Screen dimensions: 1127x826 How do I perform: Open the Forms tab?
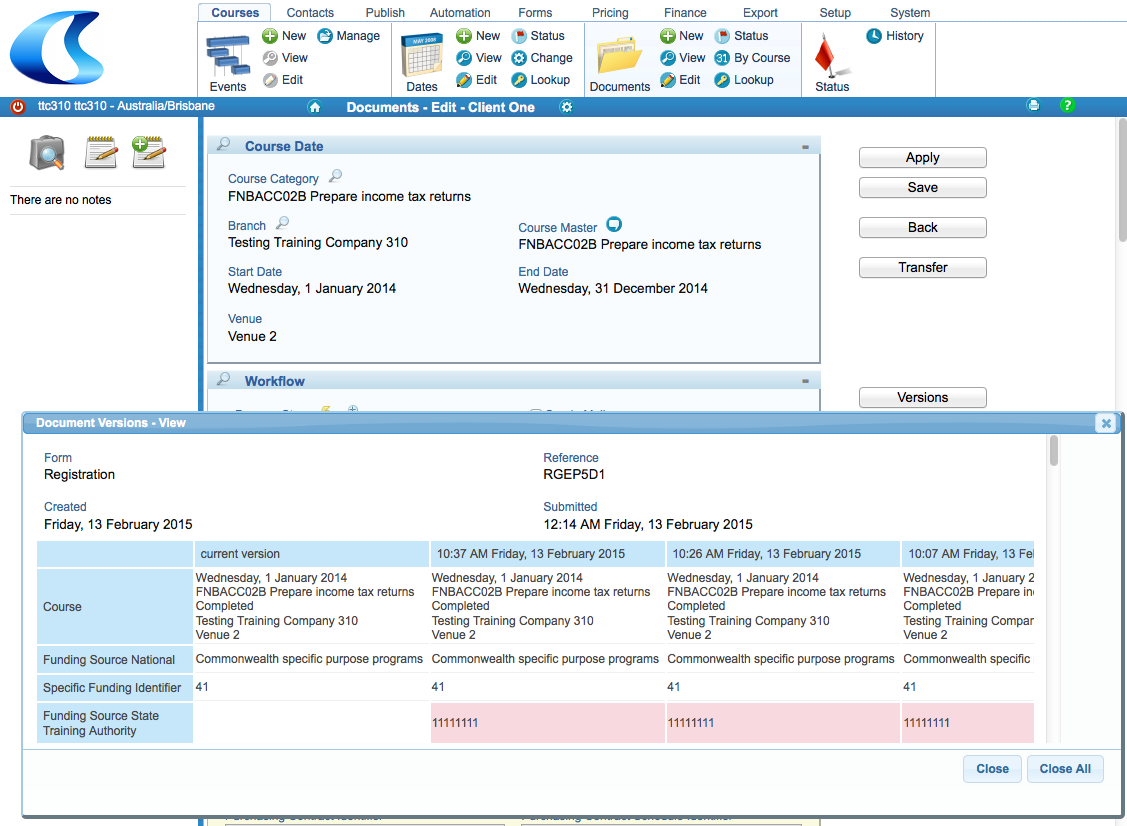[535, 13]
